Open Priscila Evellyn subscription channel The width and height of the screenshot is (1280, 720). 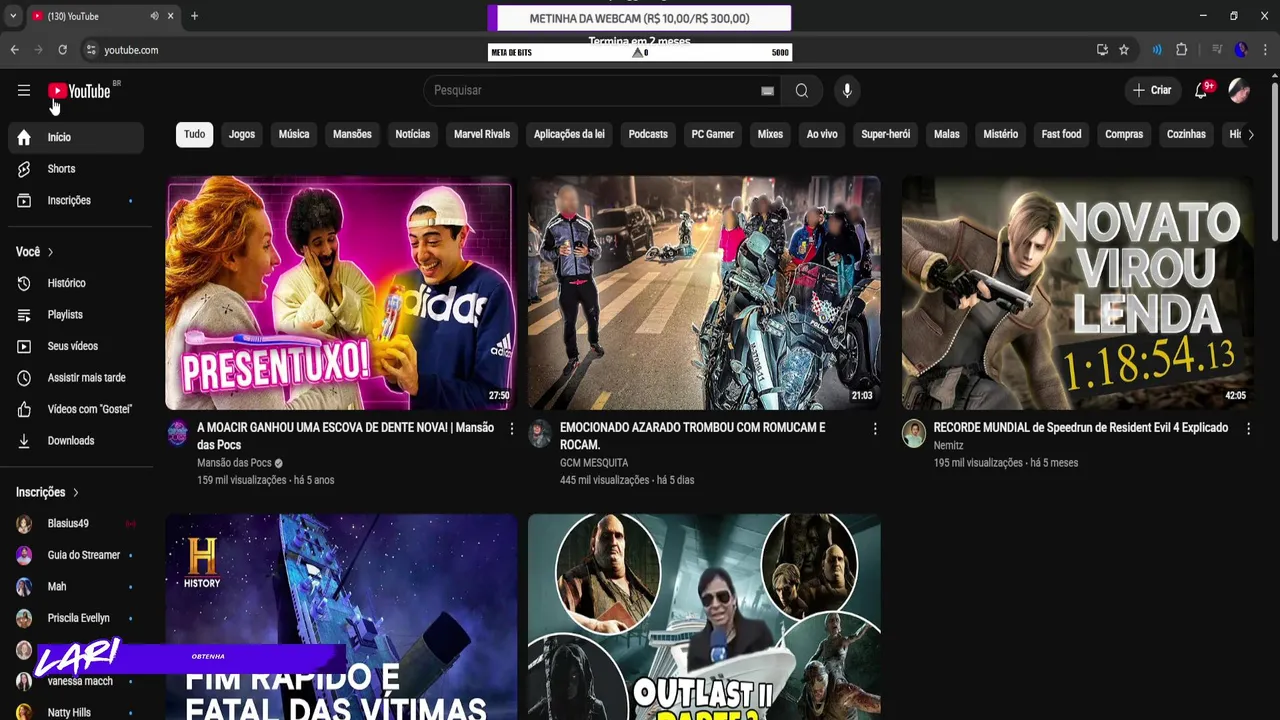click(76, 618)
